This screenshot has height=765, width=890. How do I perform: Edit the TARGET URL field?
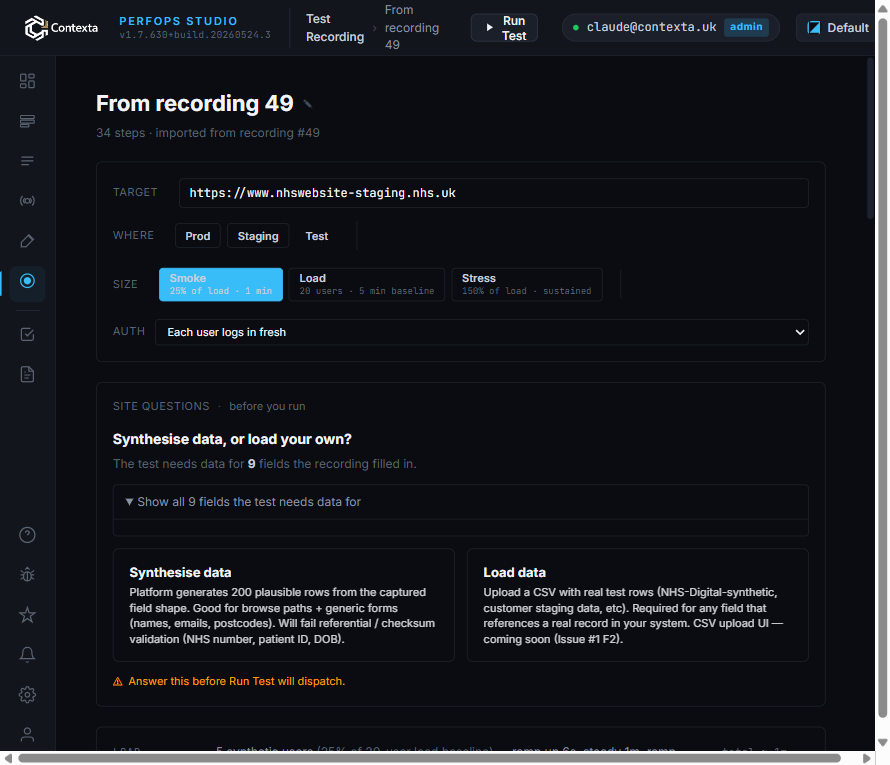pyautogui.click(x=493, y=193)
